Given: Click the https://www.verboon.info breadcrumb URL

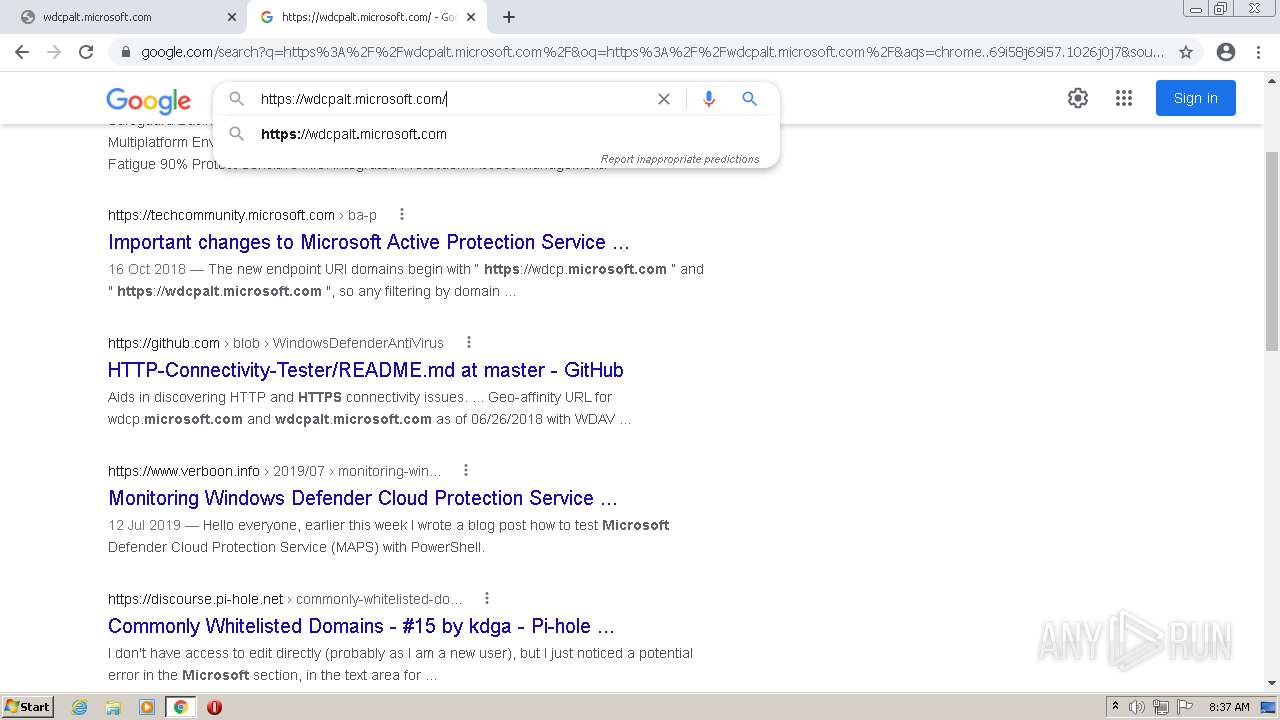Looking at the screenshot, I should [184, 471].
